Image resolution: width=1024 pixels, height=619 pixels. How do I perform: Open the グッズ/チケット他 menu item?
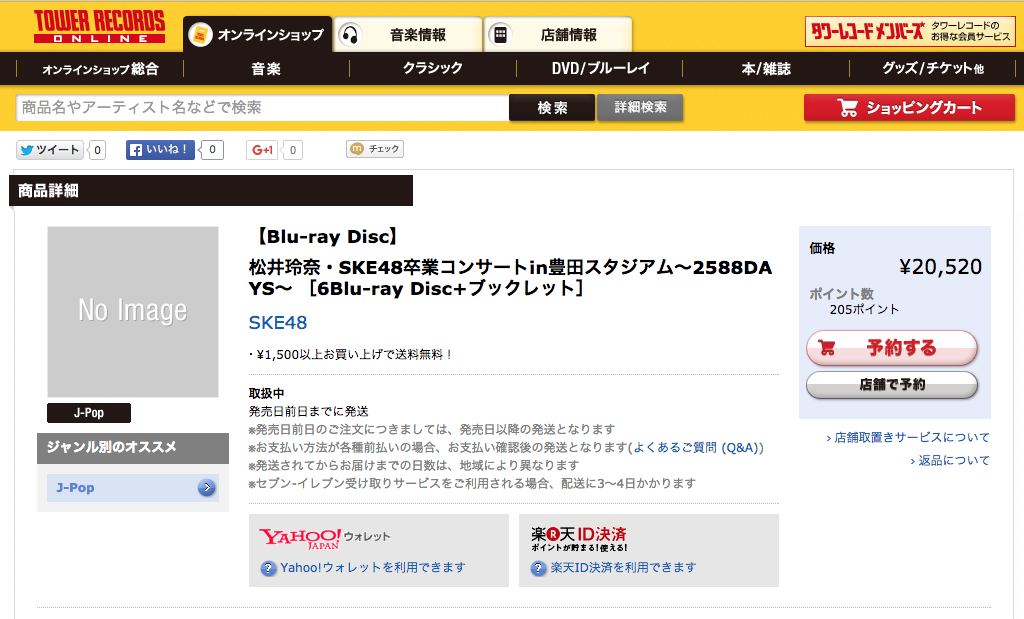click(x=933, y=69)
